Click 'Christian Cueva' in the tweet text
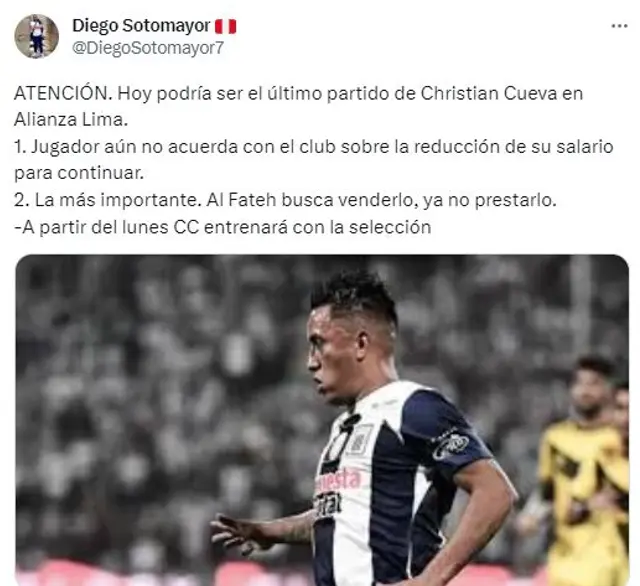640x586 pixels. (x=489, y=93)
